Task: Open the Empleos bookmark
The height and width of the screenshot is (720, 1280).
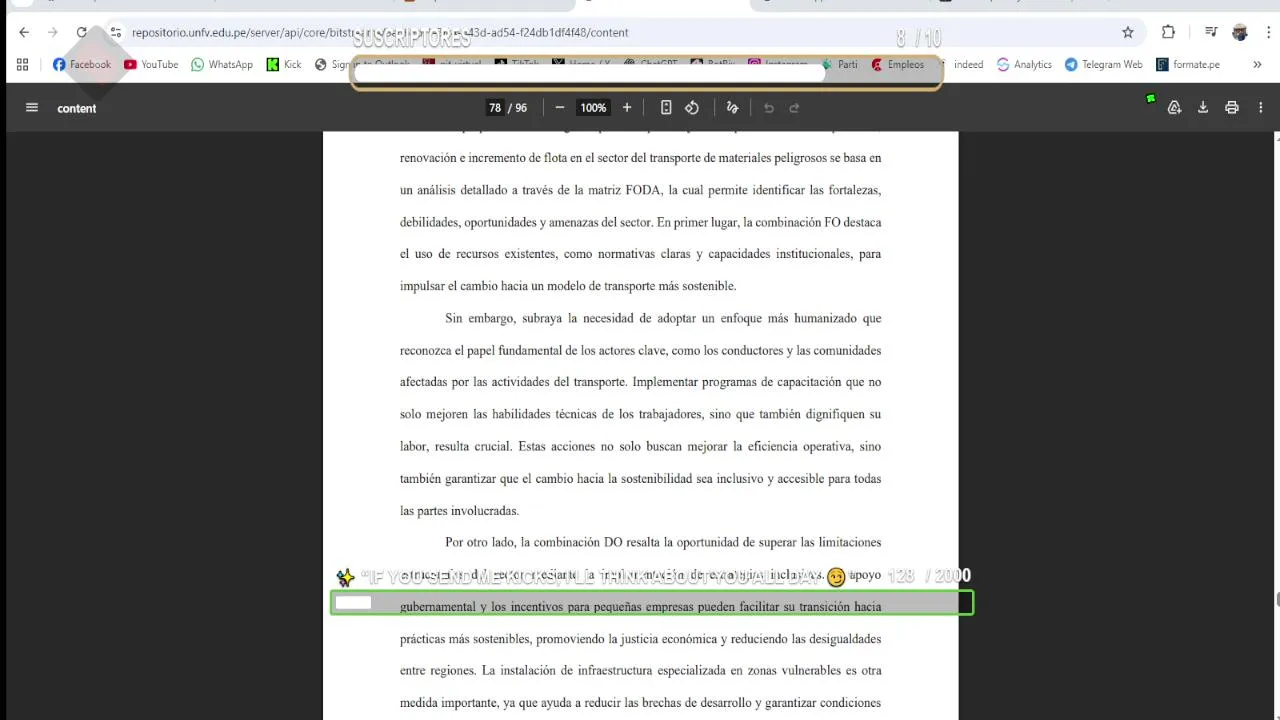Action: coord(898,64)
